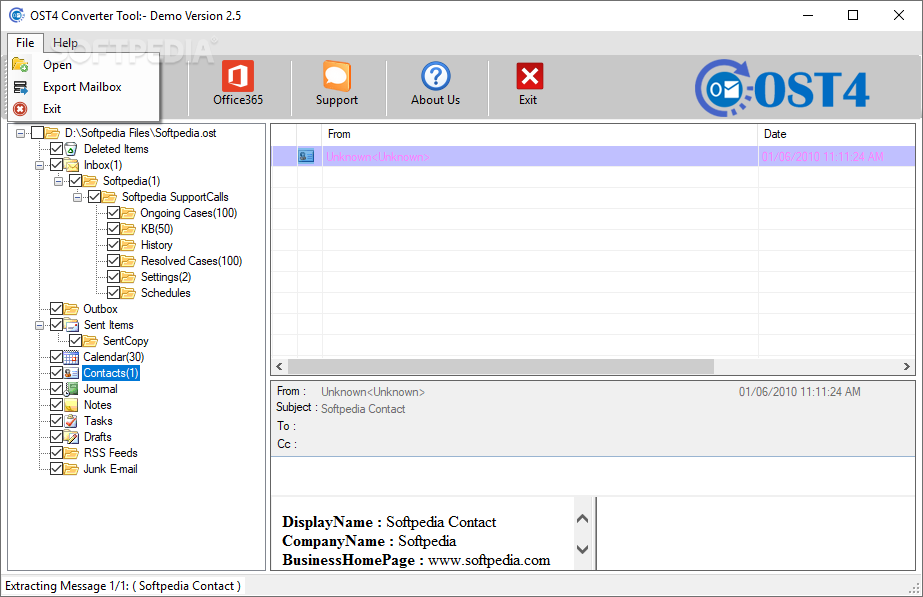Open the File menu
Viewport: 923px width, 597px height.
pos(25,42)
